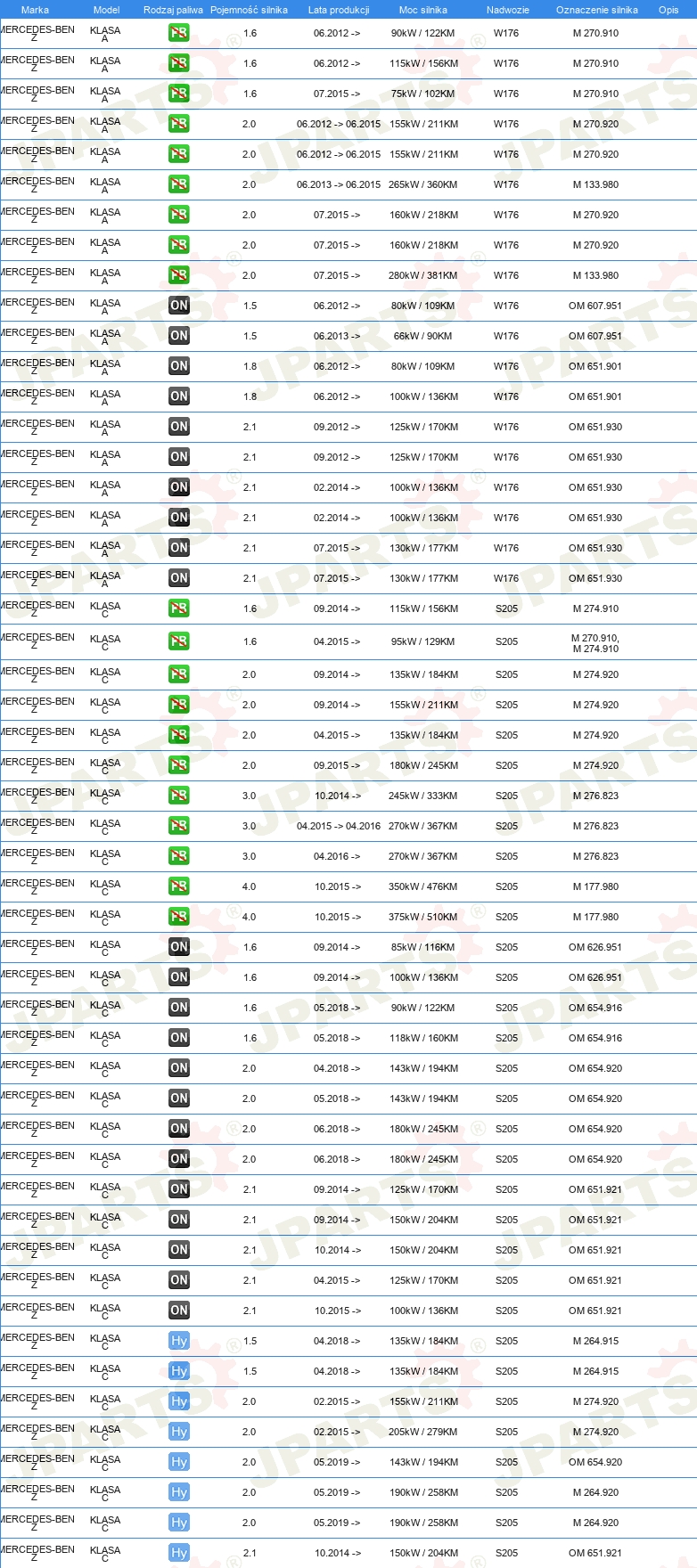697x1568 pixels.
Task: Click W176 in the 265kW / 360KM row
Action: pyautogui.click(x=506, y=184)
